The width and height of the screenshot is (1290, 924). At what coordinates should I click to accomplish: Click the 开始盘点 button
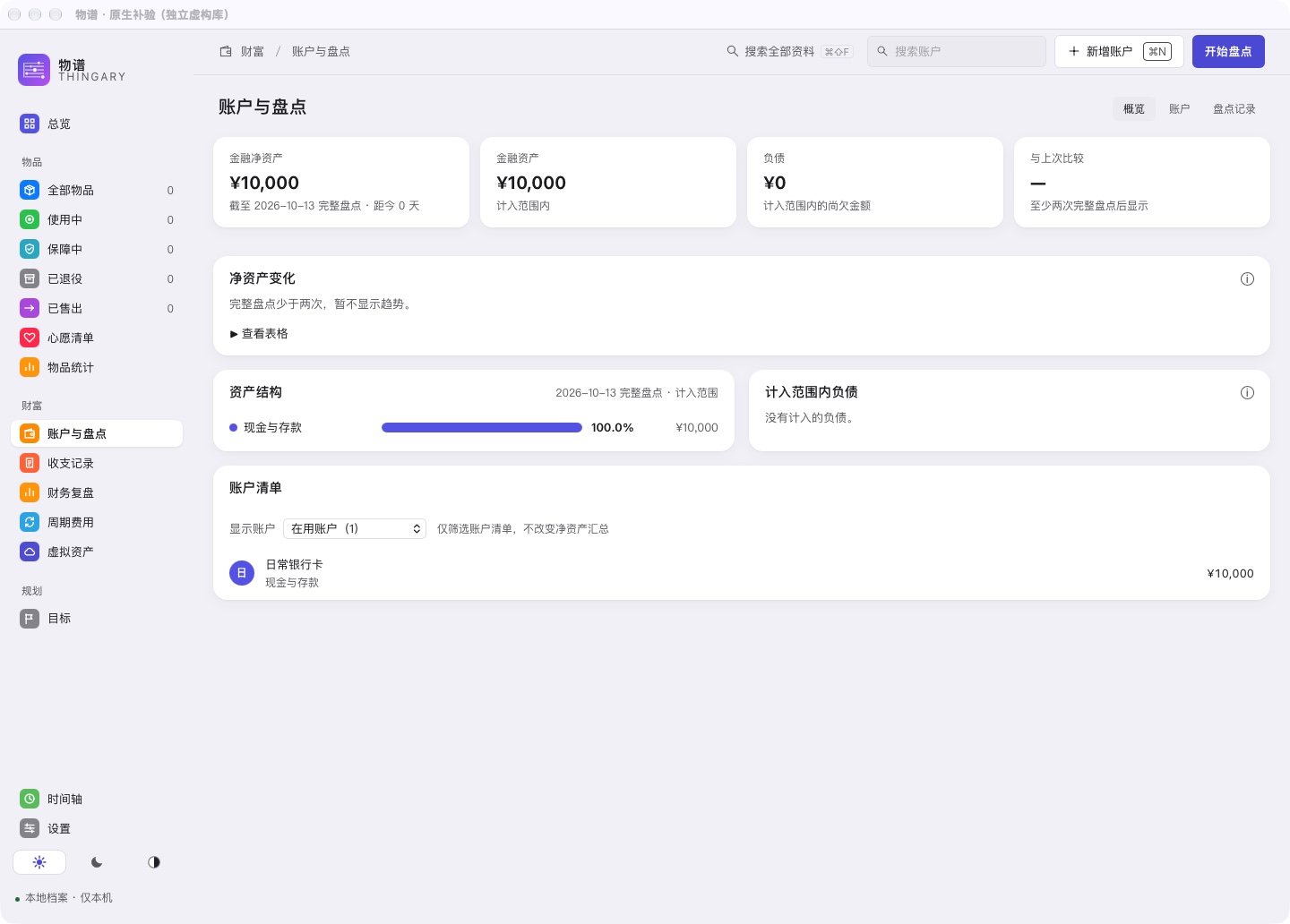1228,51
